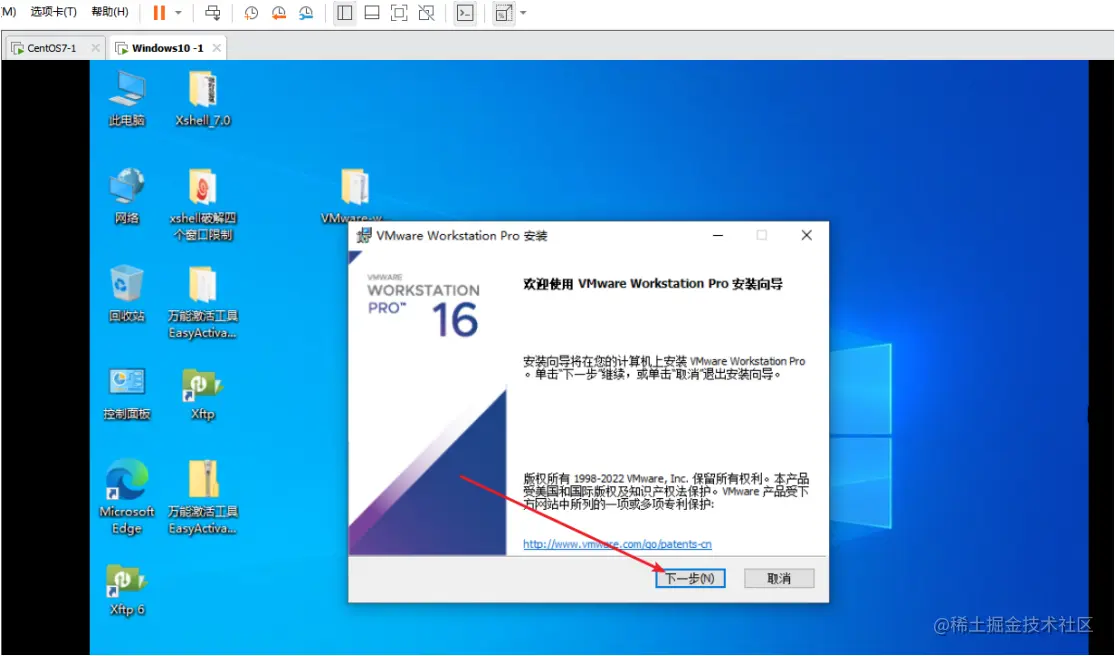The height and width of the screenshot is (656, 1115).
Task: Revert the VM to its snapshot
Action: pyautogui.click(x=279, y=13)
